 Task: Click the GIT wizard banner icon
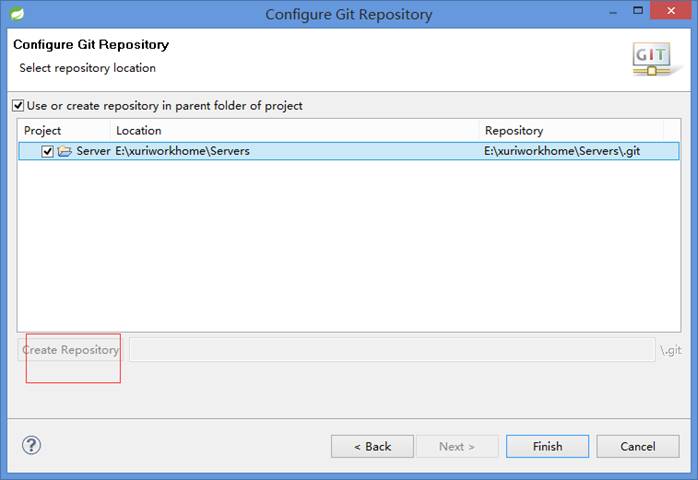point(652,59)
